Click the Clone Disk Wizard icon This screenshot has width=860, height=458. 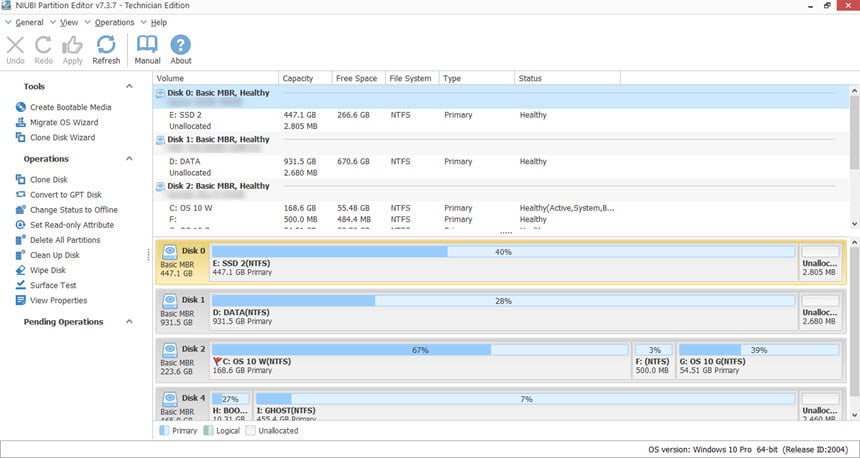tap(21, 137)
